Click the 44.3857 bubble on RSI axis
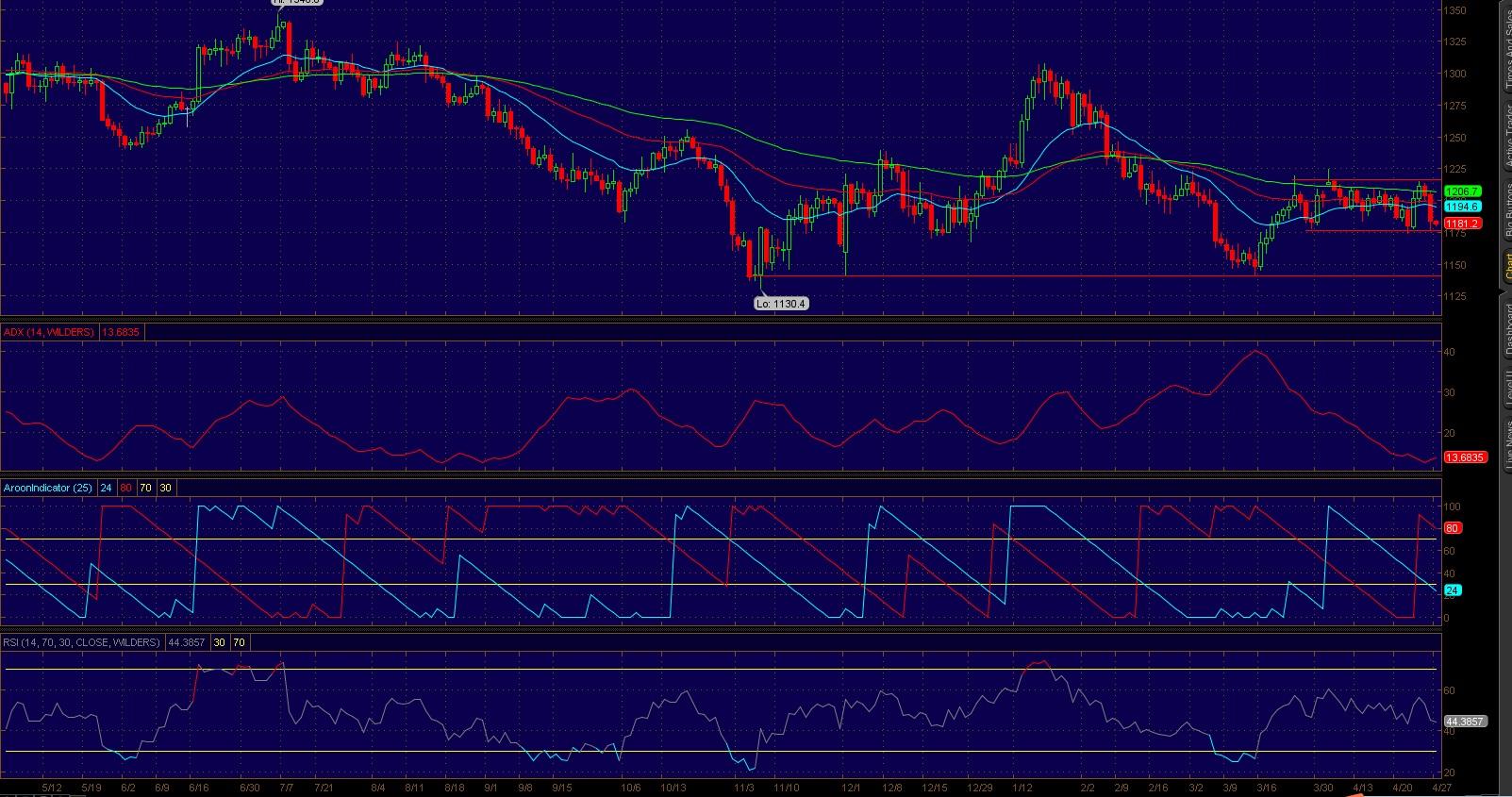 [x=1466, y=722]
